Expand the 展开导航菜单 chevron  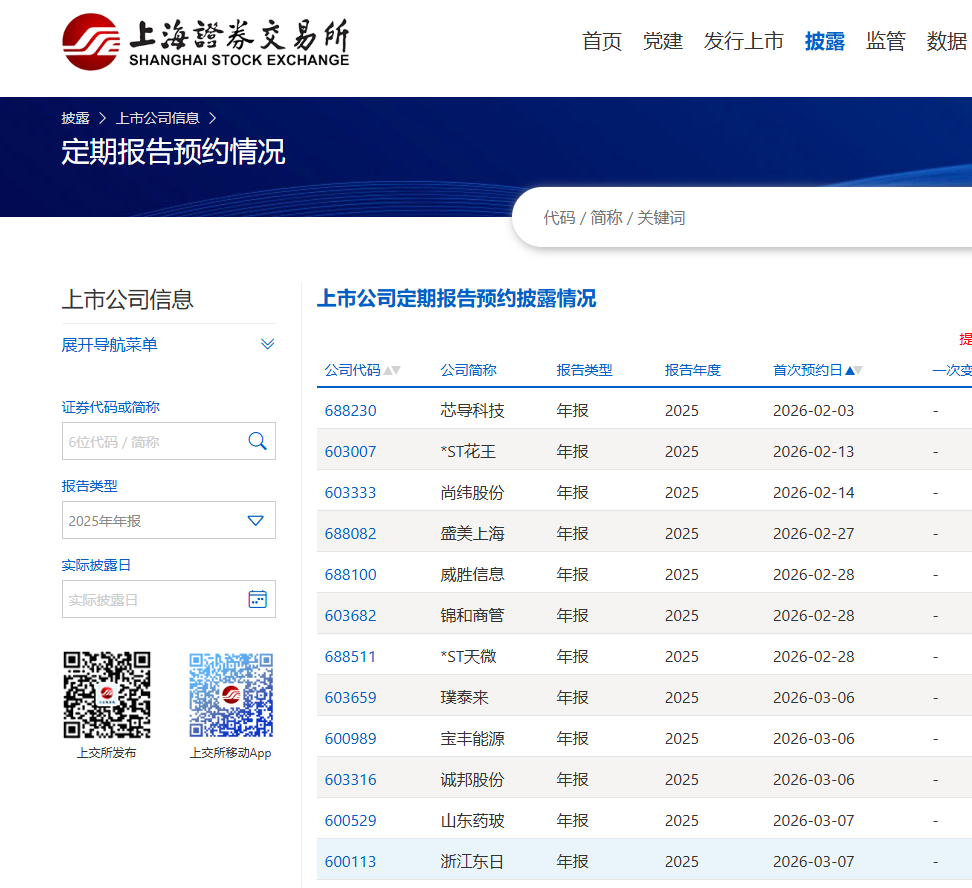click(267, 344)
